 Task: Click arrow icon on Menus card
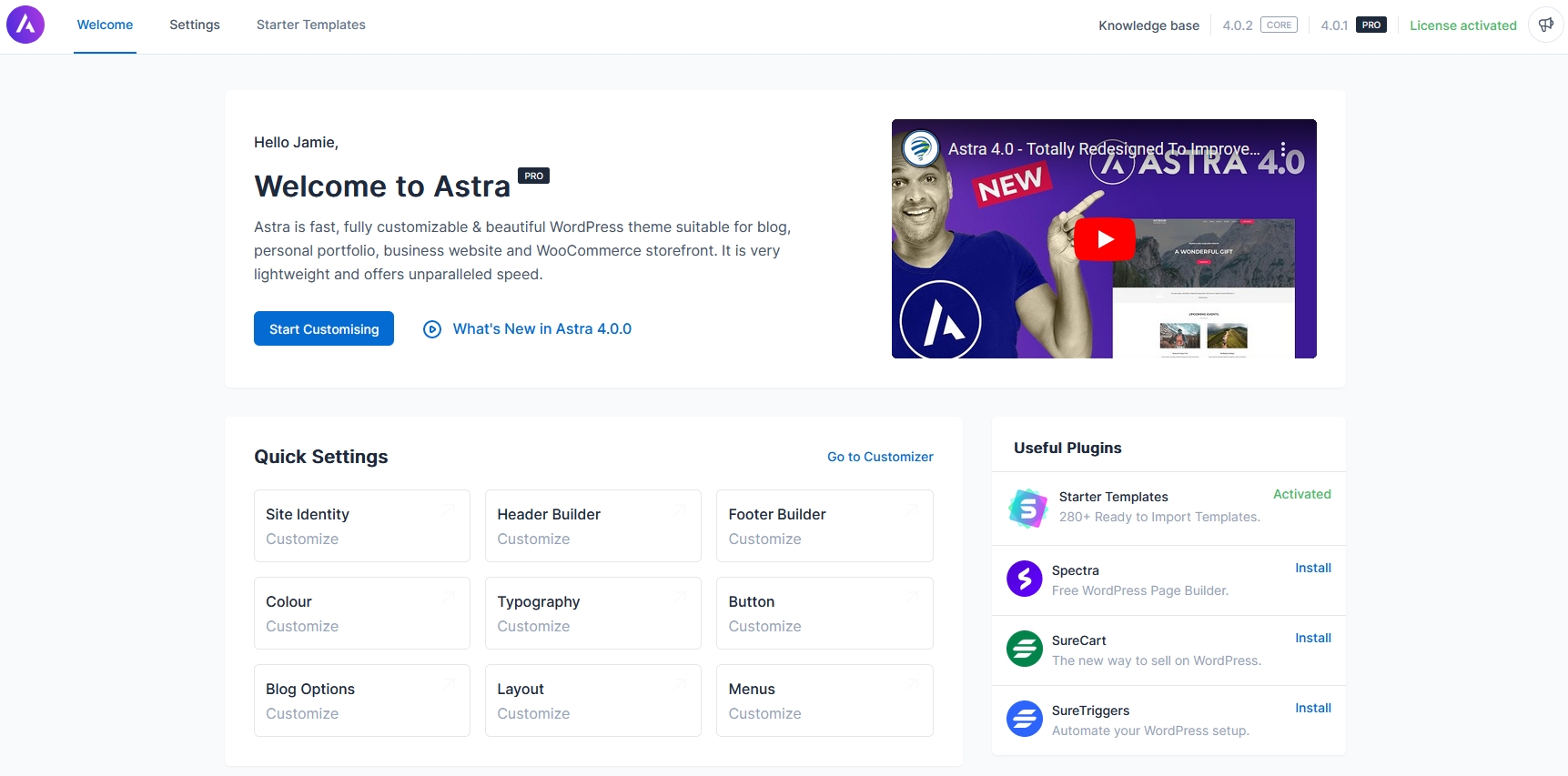click(912, 685)
